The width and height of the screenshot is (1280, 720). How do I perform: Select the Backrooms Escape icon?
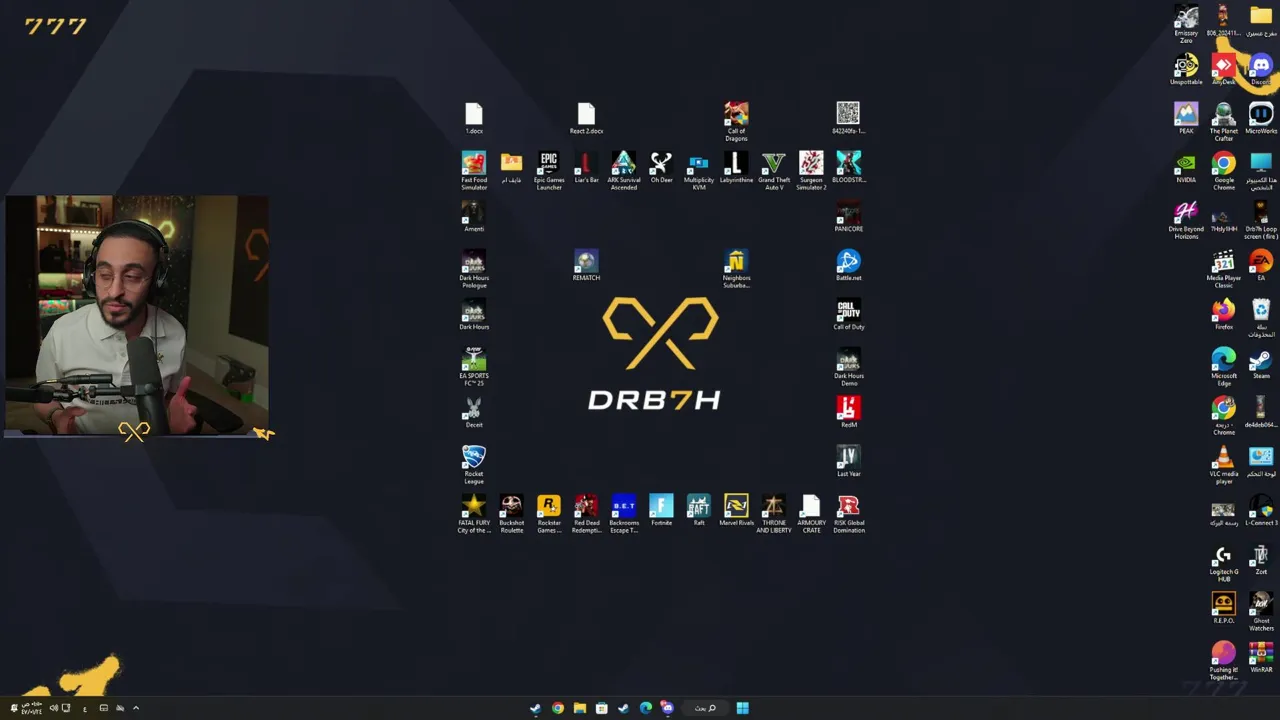pyautogui.click(x=624, y=513)
